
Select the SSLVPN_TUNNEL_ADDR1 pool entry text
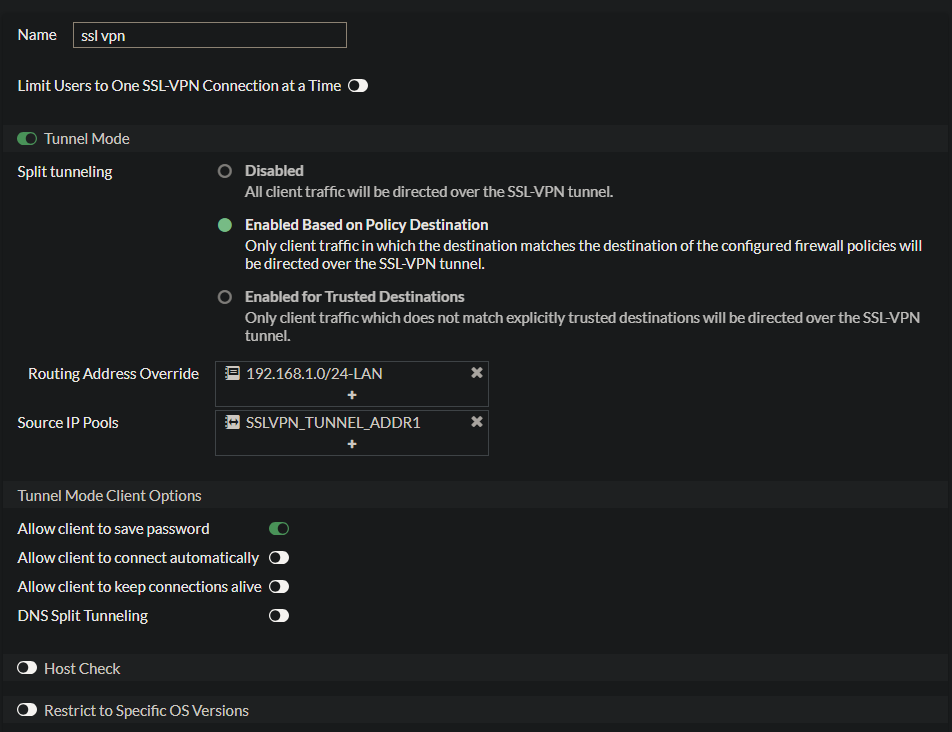(x=333, y=423)
